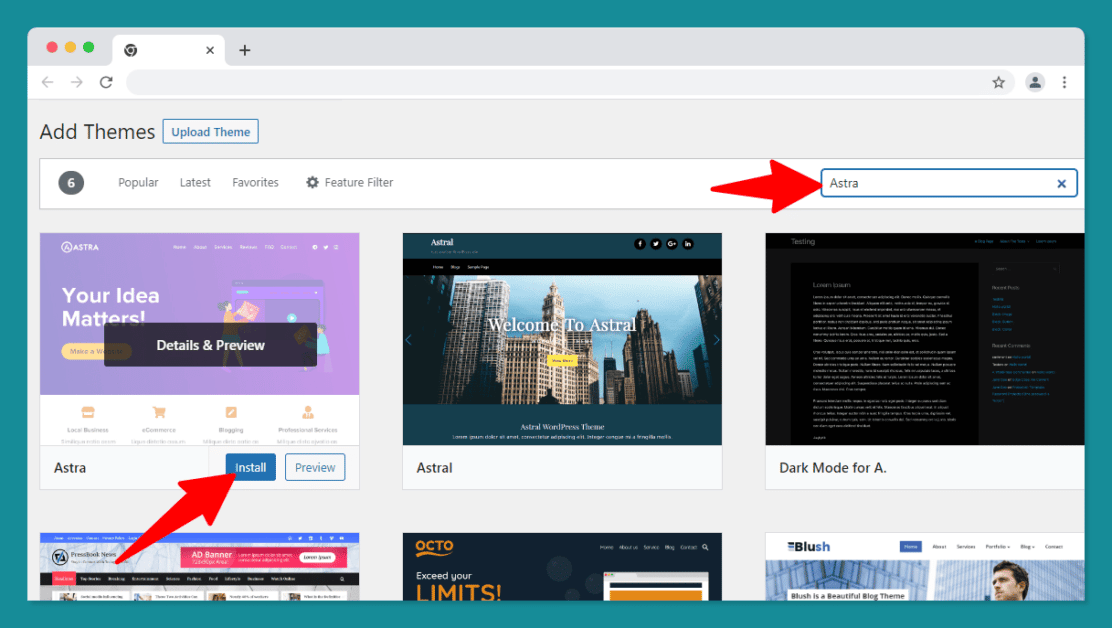Go back using the browser back arrow
The image size is (1112, 628).
48,82
